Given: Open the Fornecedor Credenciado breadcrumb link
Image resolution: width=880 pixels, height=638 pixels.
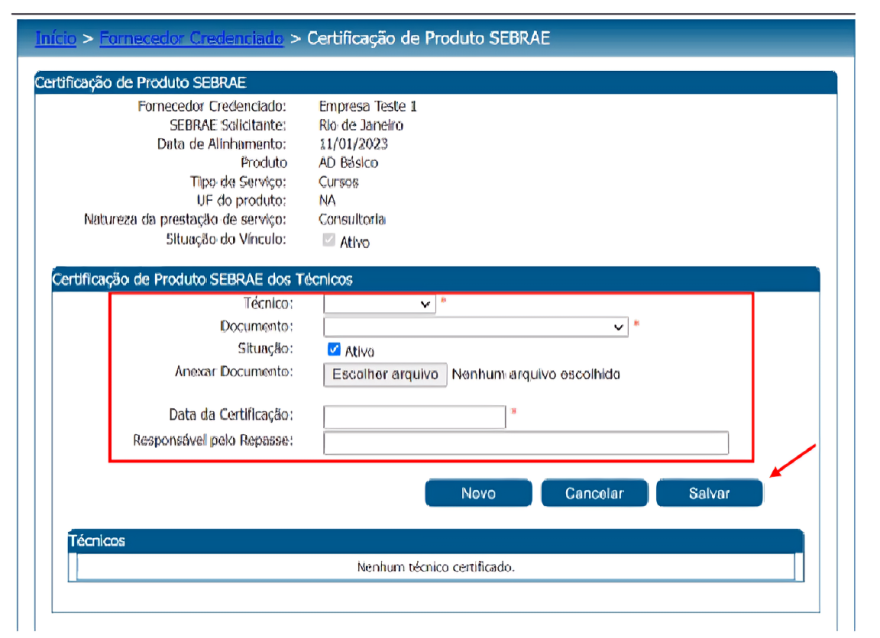Looking at the screenshot, I should pyautogui.click(x=191, y=39).
